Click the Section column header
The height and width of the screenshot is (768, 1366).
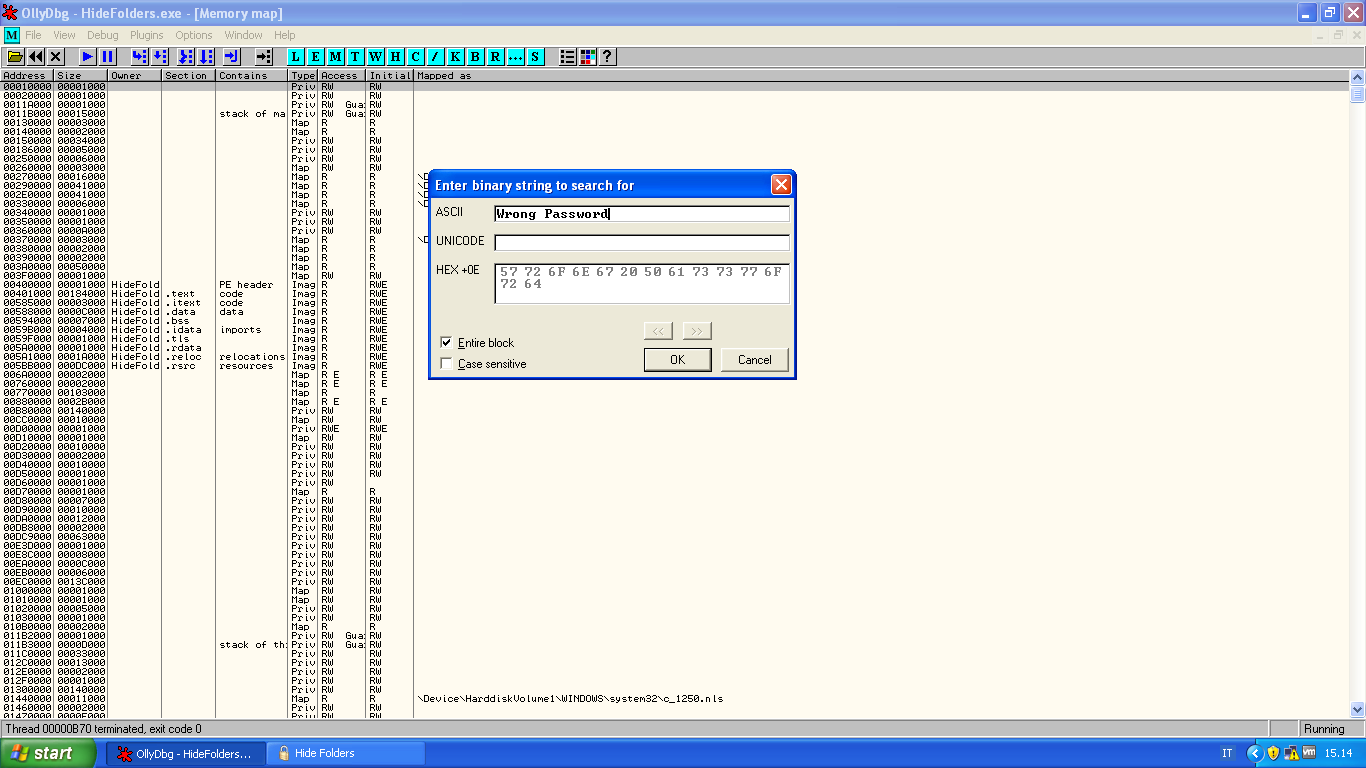point(189,76)
